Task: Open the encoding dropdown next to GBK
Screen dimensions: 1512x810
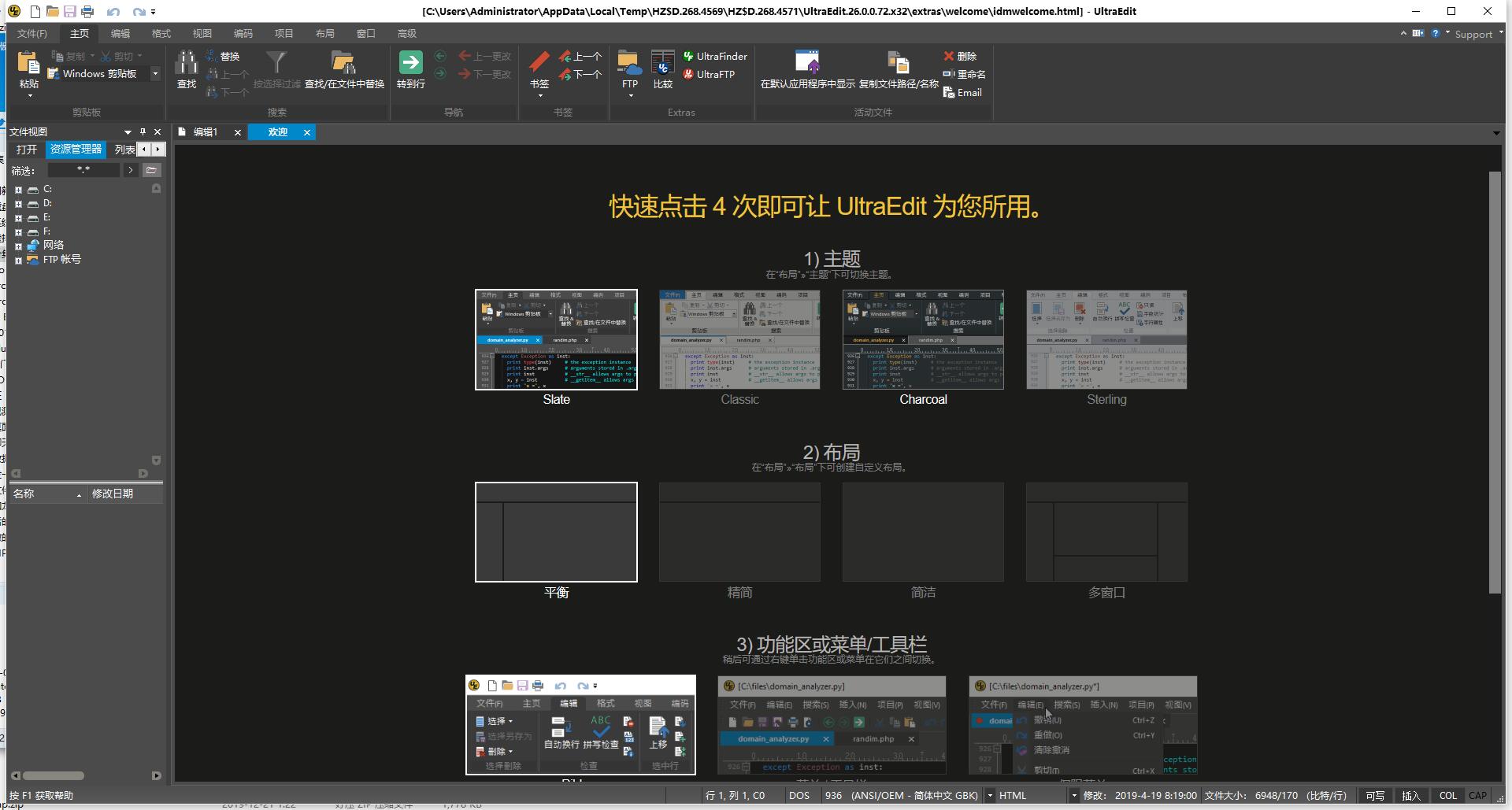Action: pos(990,796)
